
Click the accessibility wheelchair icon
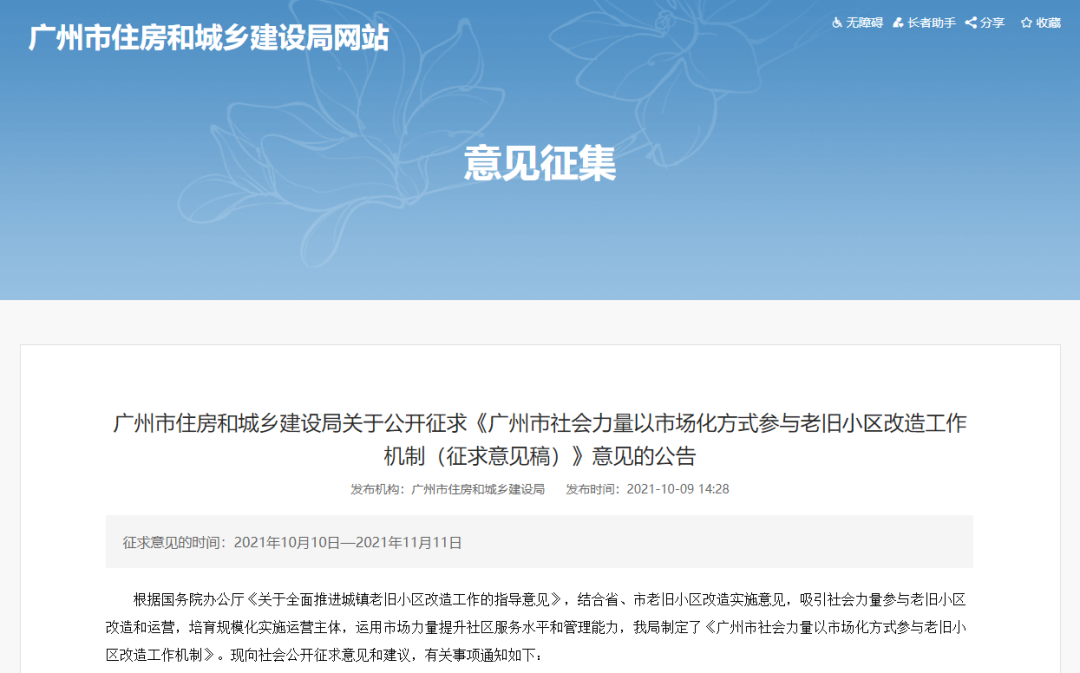837,23
